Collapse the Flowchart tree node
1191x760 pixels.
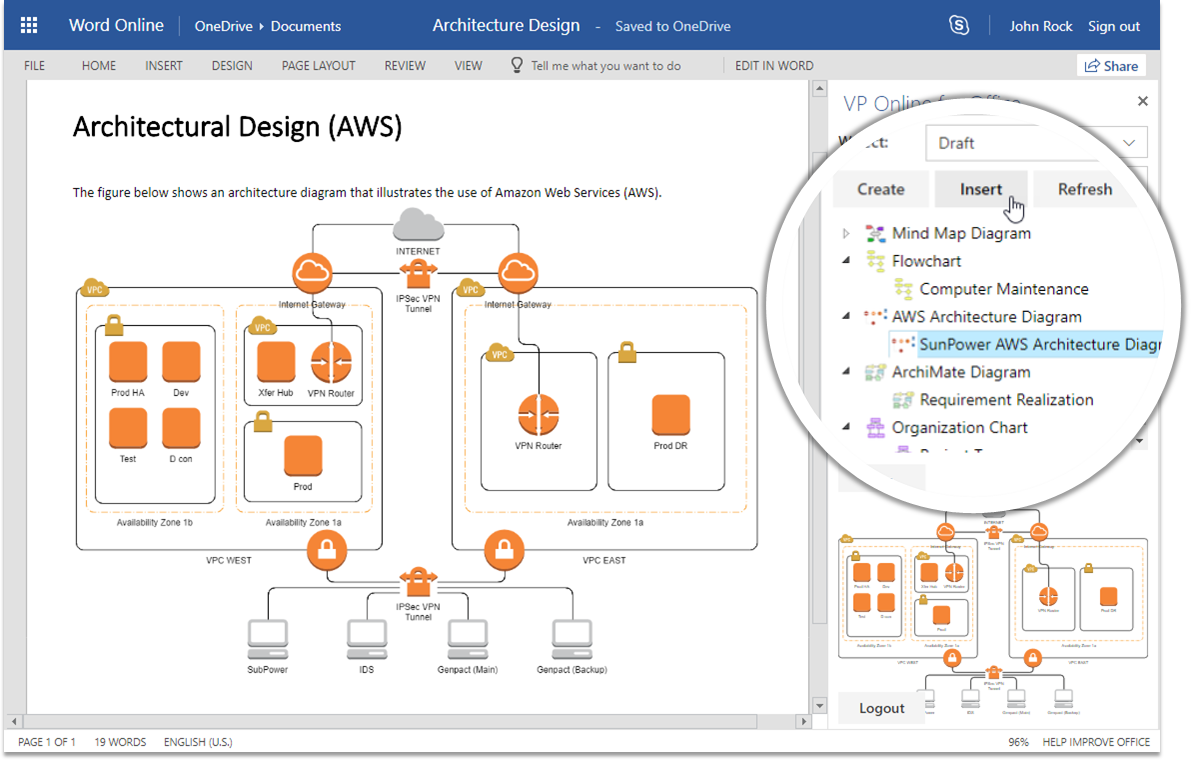pyautogui.click(x=845, y=260)
